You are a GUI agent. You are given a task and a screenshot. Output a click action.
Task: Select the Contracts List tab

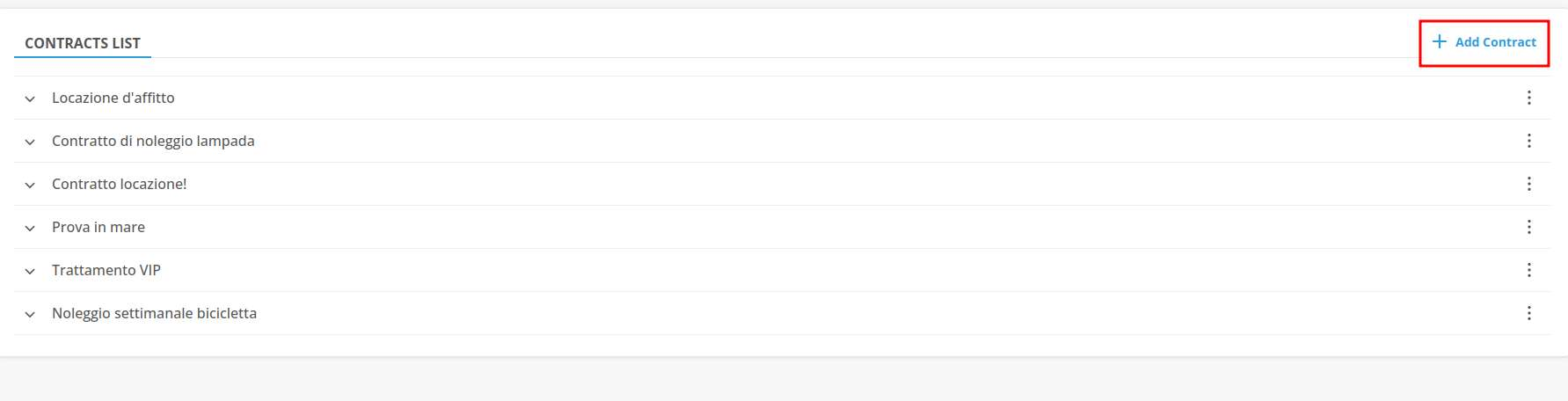coord(83,43)
